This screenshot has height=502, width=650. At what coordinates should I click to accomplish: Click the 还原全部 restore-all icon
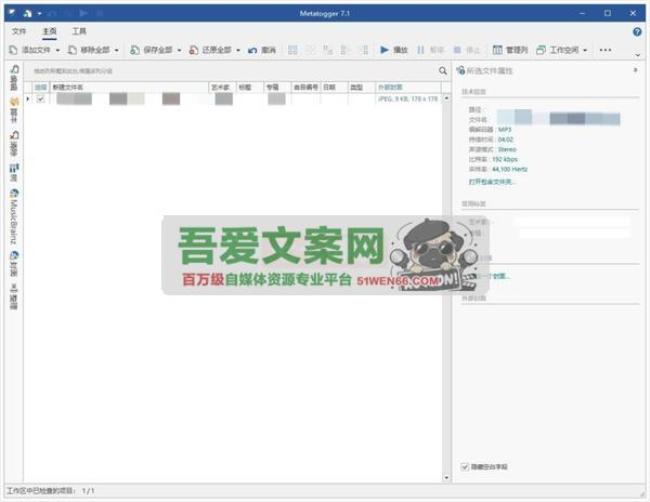(x=194, y=50)
